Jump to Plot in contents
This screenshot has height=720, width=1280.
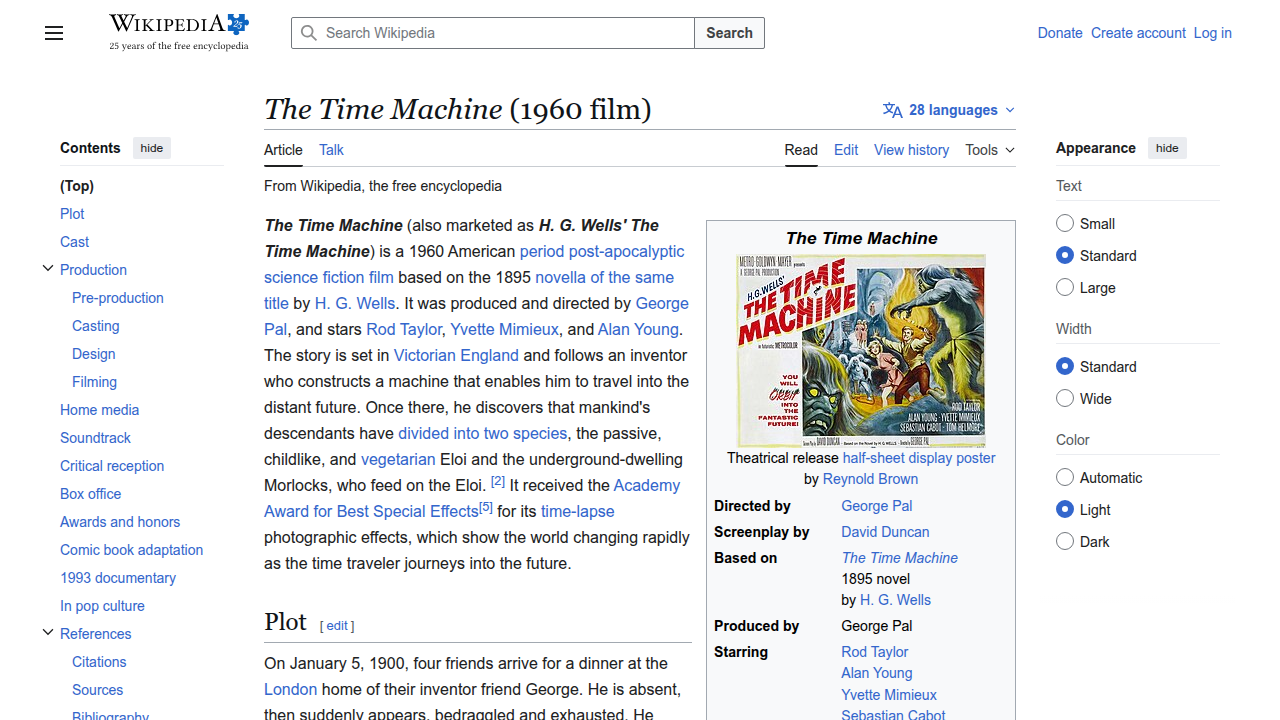click(x=72, y=214)
